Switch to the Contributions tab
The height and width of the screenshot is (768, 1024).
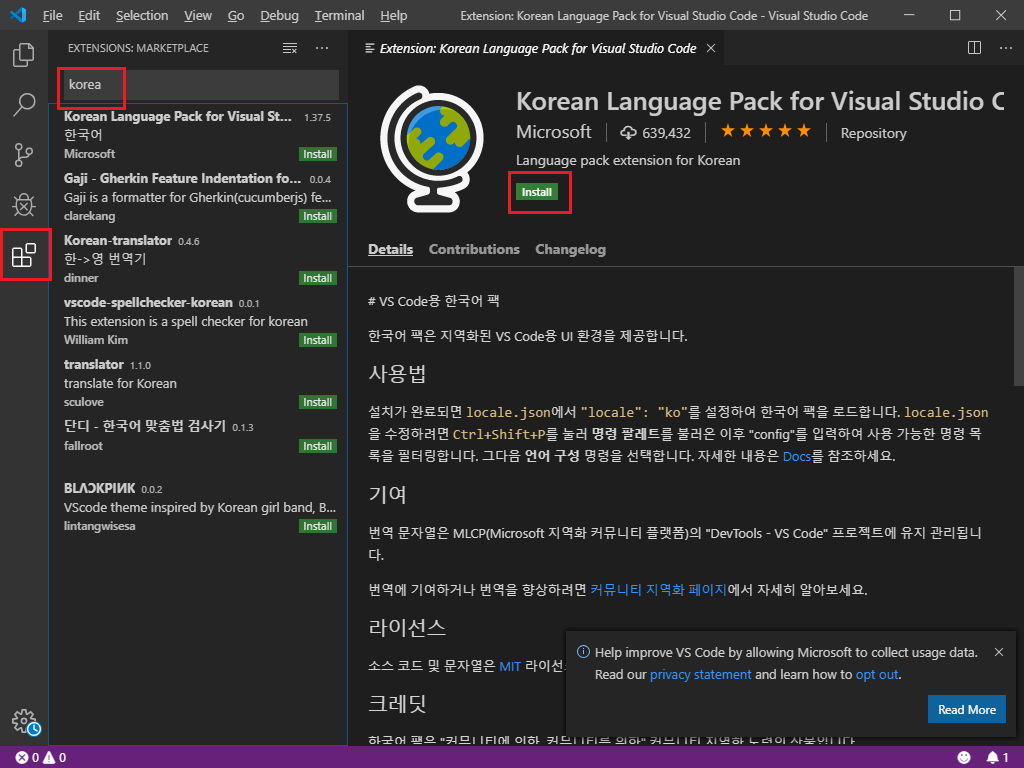point(474,249)
